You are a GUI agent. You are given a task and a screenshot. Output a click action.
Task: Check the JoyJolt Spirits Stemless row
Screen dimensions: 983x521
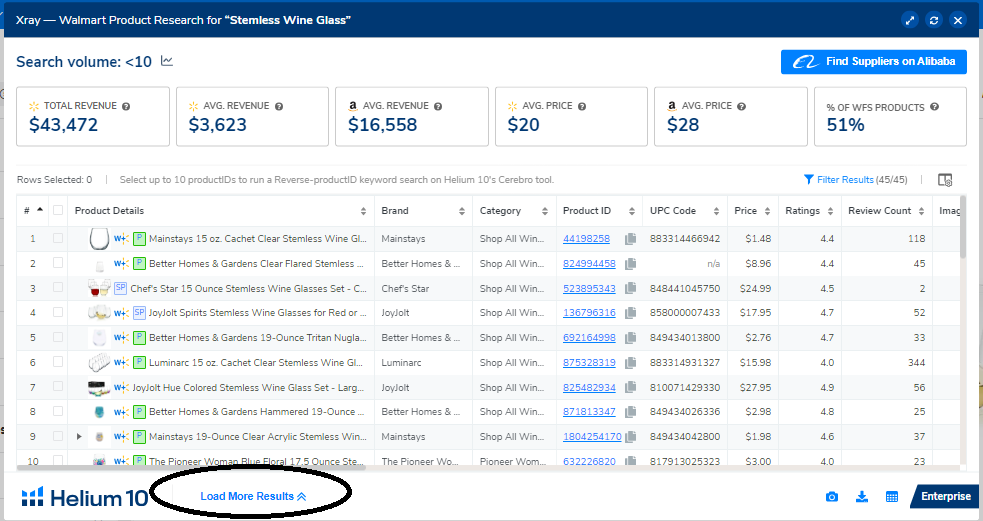pos(58,312)
